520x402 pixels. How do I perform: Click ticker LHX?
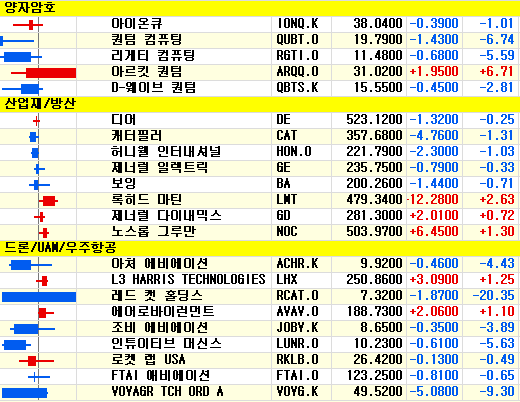point(287,280)
